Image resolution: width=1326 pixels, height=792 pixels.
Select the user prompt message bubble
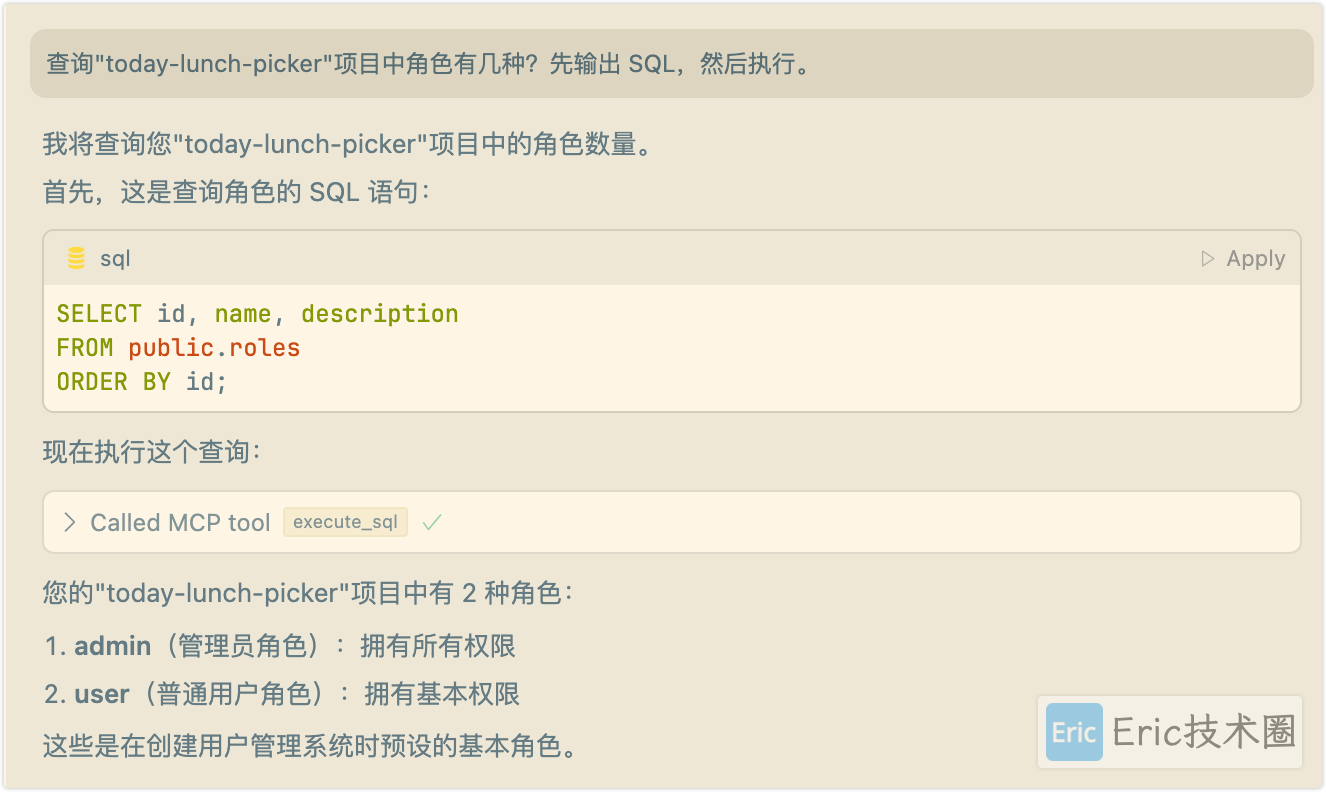point(671,64)
